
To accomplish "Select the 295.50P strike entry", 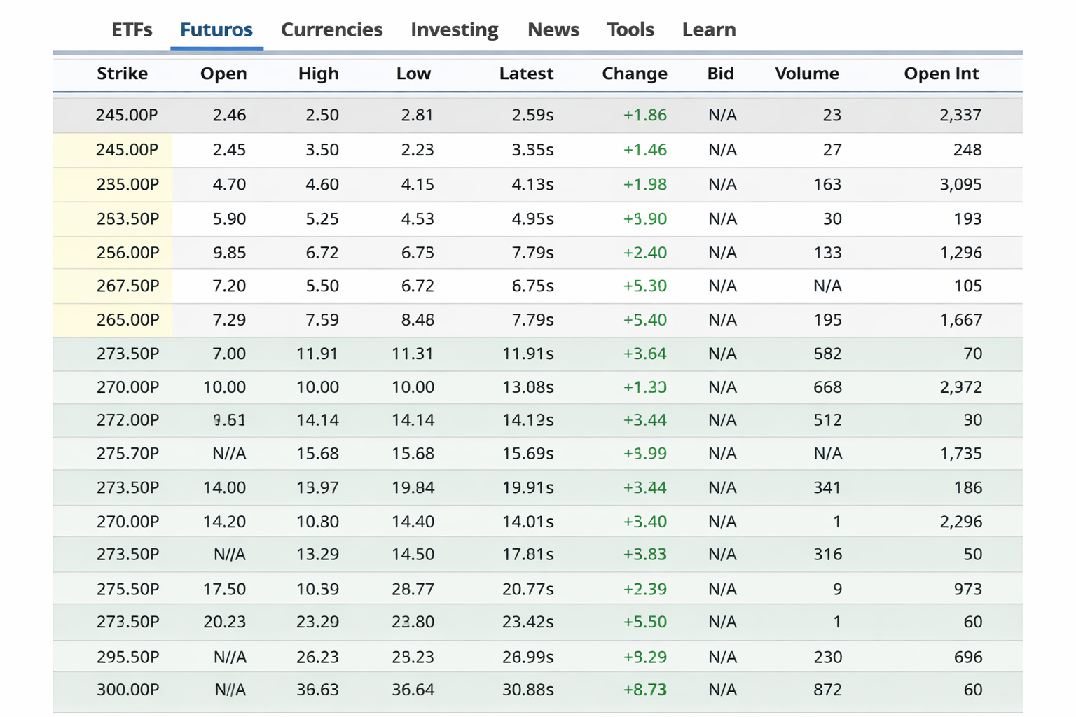I will pyautogui.click(x=127, y=657).
